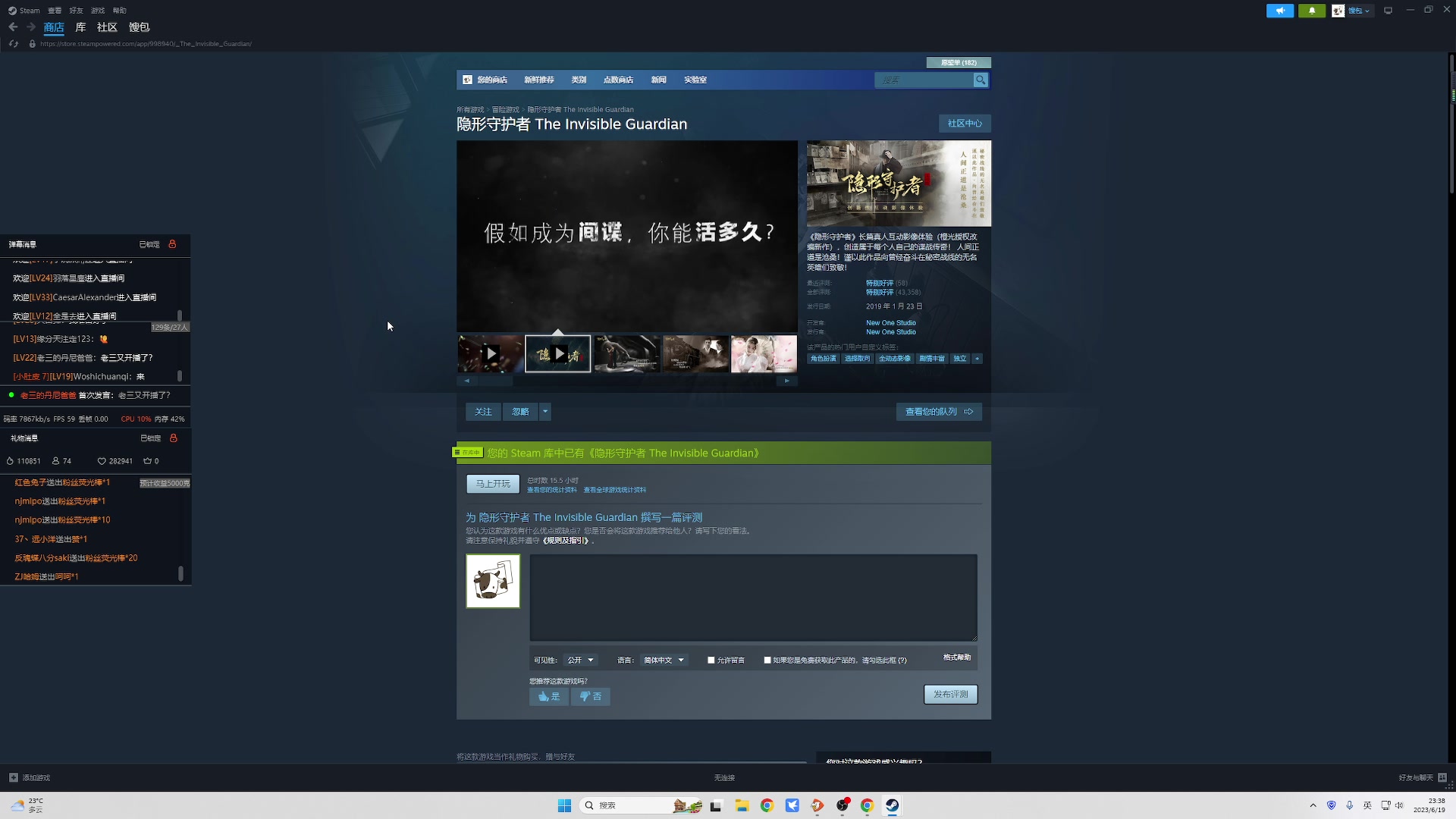Click the plus icon for 添加游戏
The image size is (1456, 819).
pos(13,777)
